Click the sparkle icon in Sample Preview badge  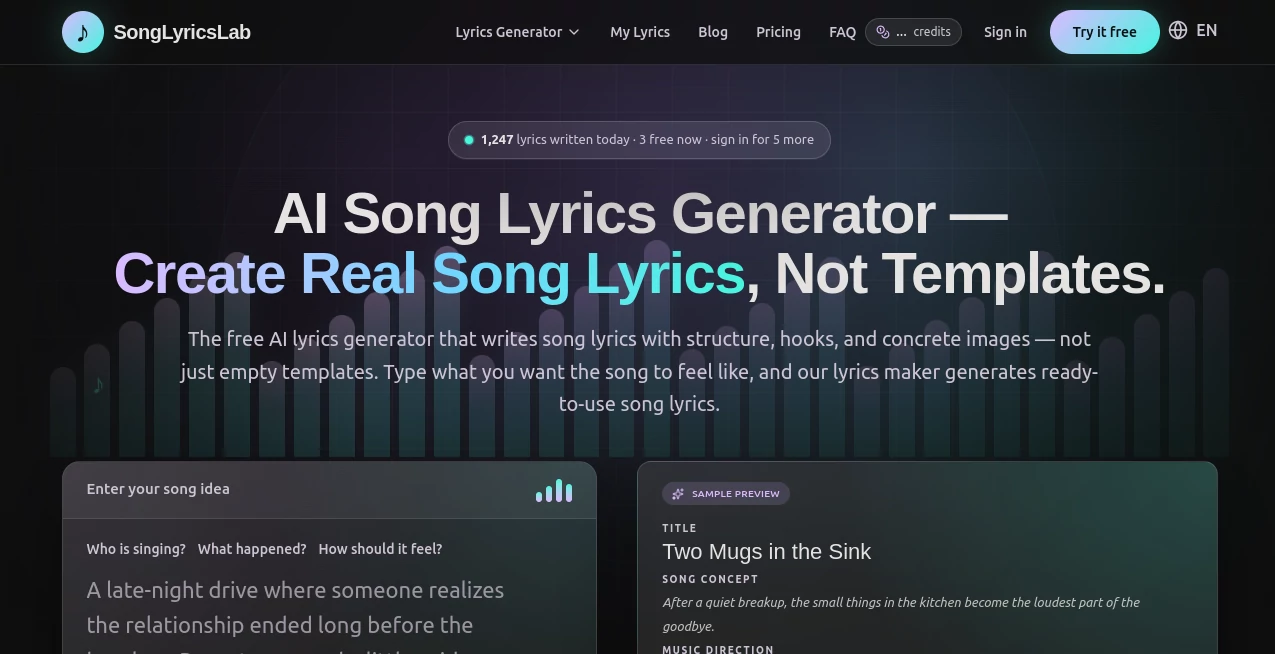click(x=678, y=494)
